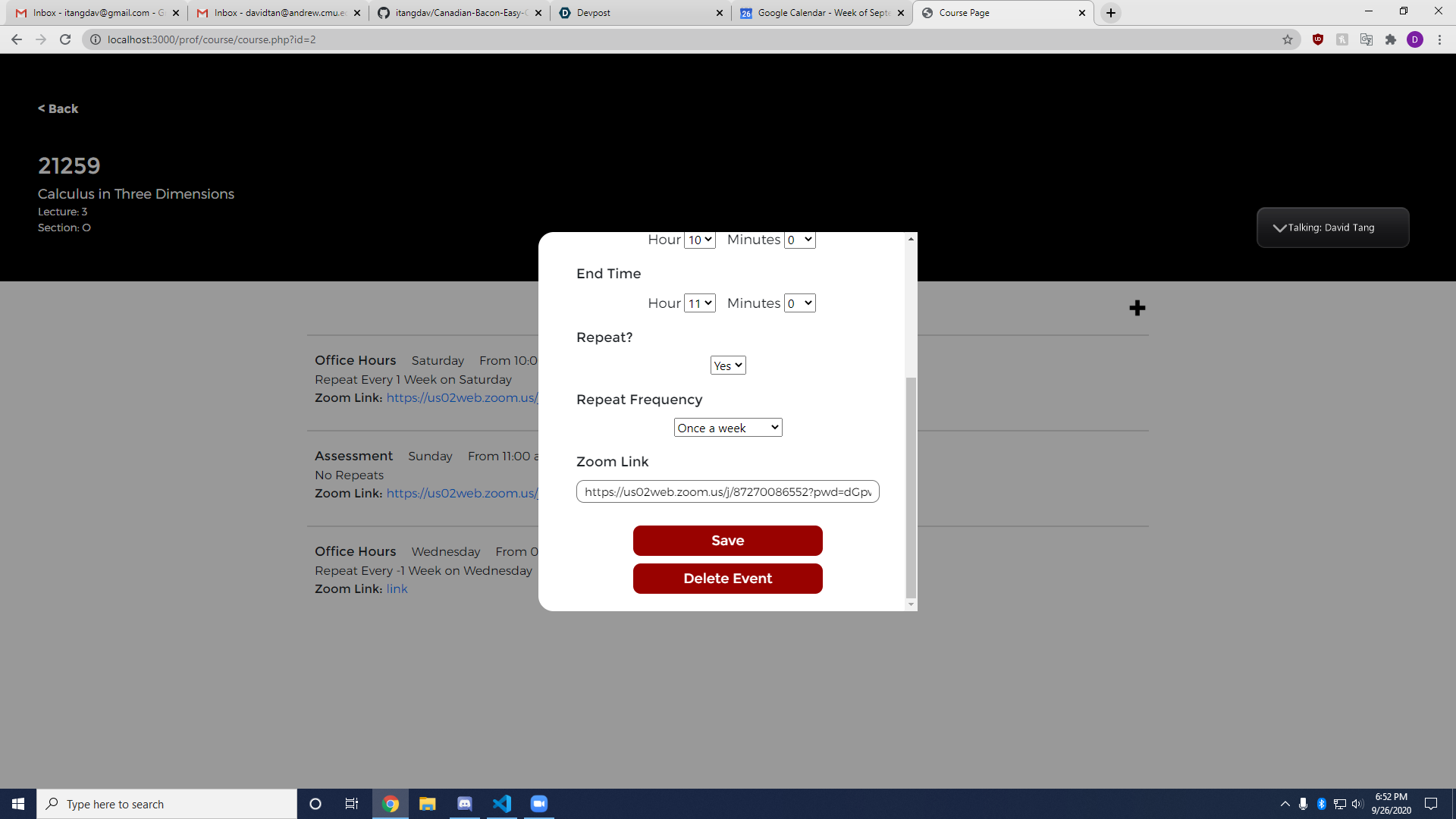Bookmark page with the star icon
The width and height of the screenshot is (1456, 819).
tap(1288, 39)
